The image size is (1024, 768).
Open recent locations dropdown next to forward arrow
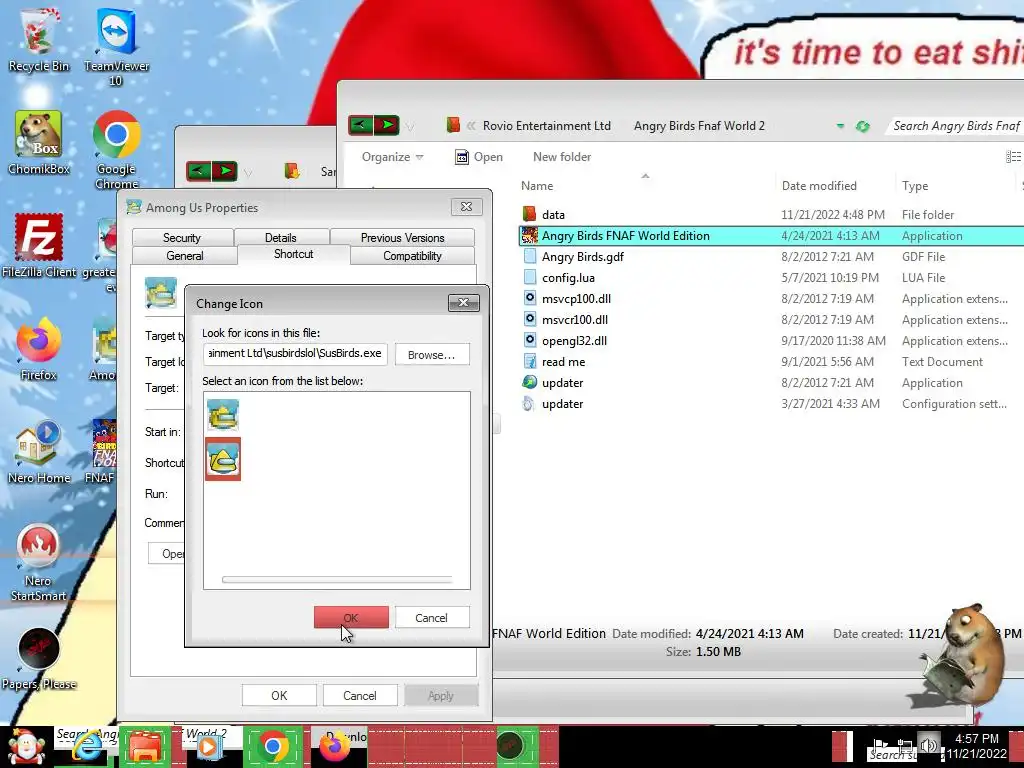pos(409,126)
